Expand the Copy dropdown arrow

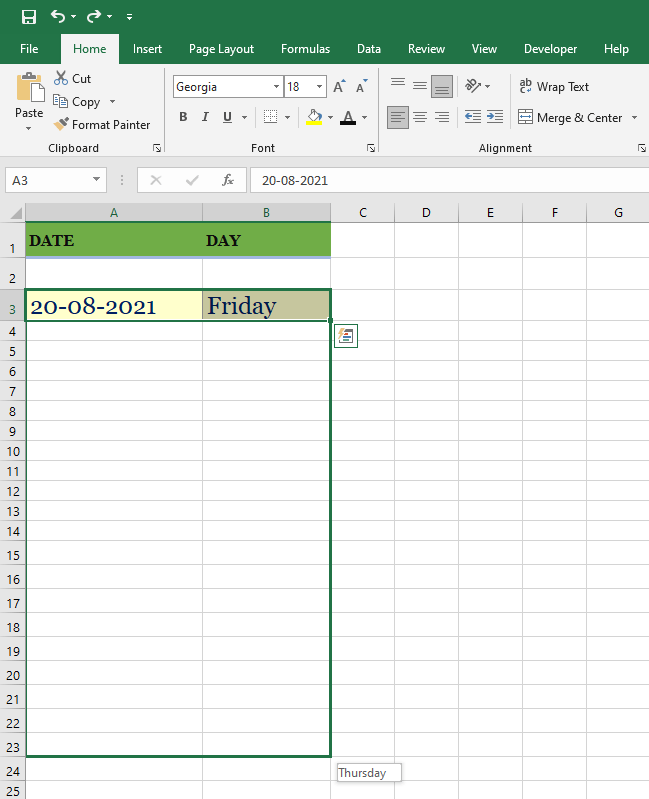tap(112, 102)
